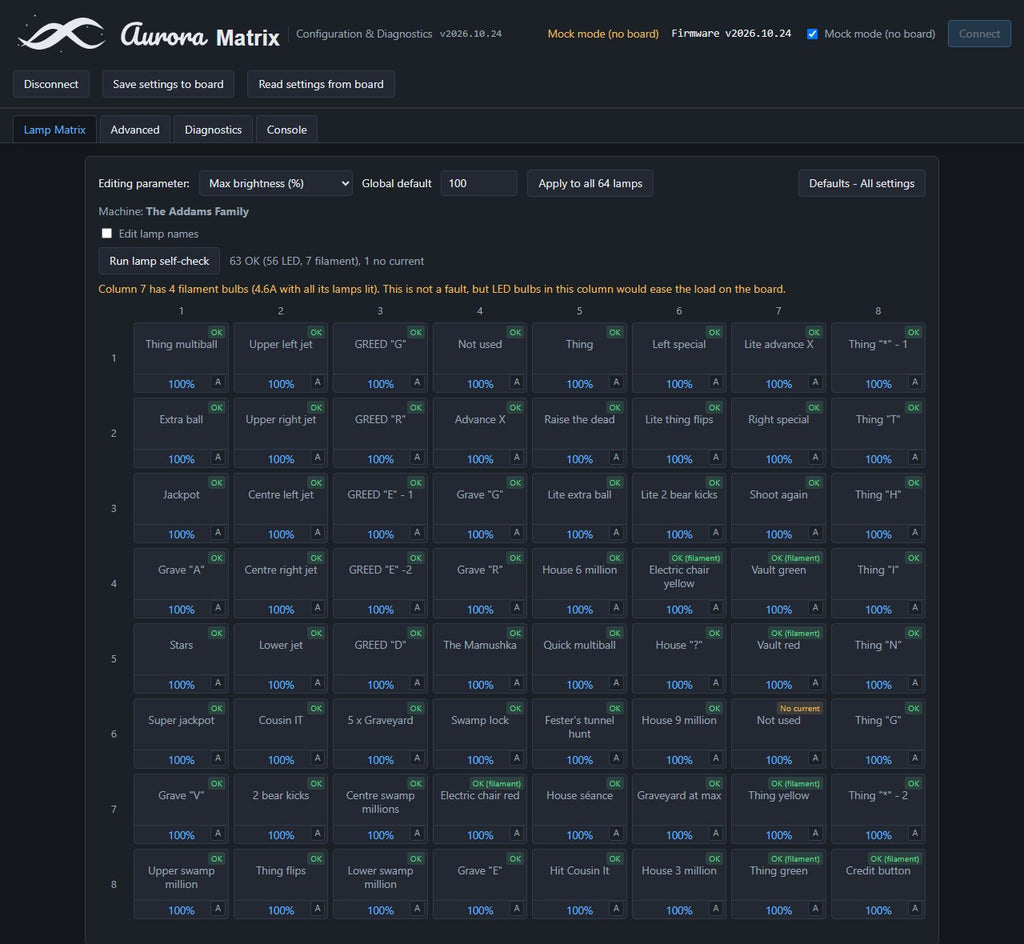Viewport: 1024px width, 944px height.
Task: Open the Advanced tab
Action: point(135,129)
